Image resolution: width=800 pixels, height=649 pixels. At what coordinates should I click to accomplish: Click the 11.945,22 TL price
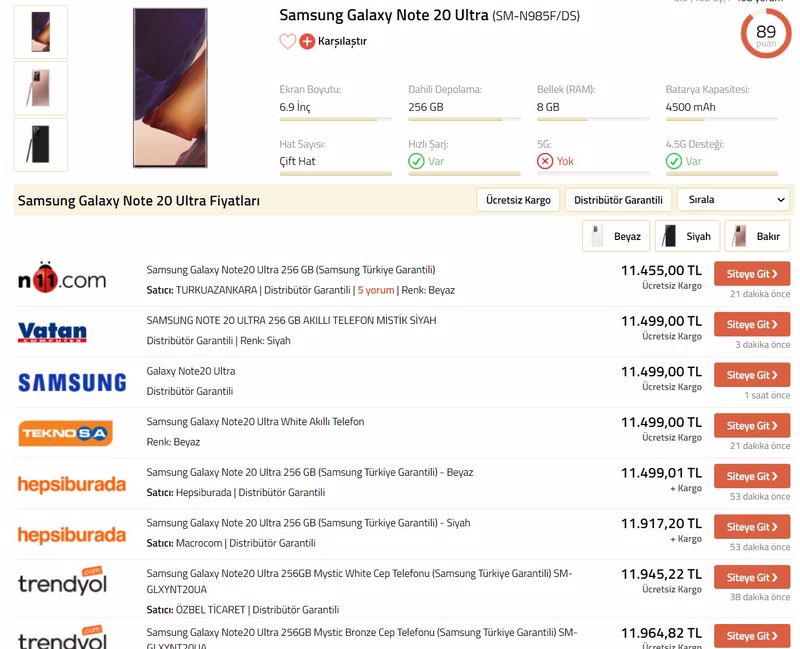661,574
